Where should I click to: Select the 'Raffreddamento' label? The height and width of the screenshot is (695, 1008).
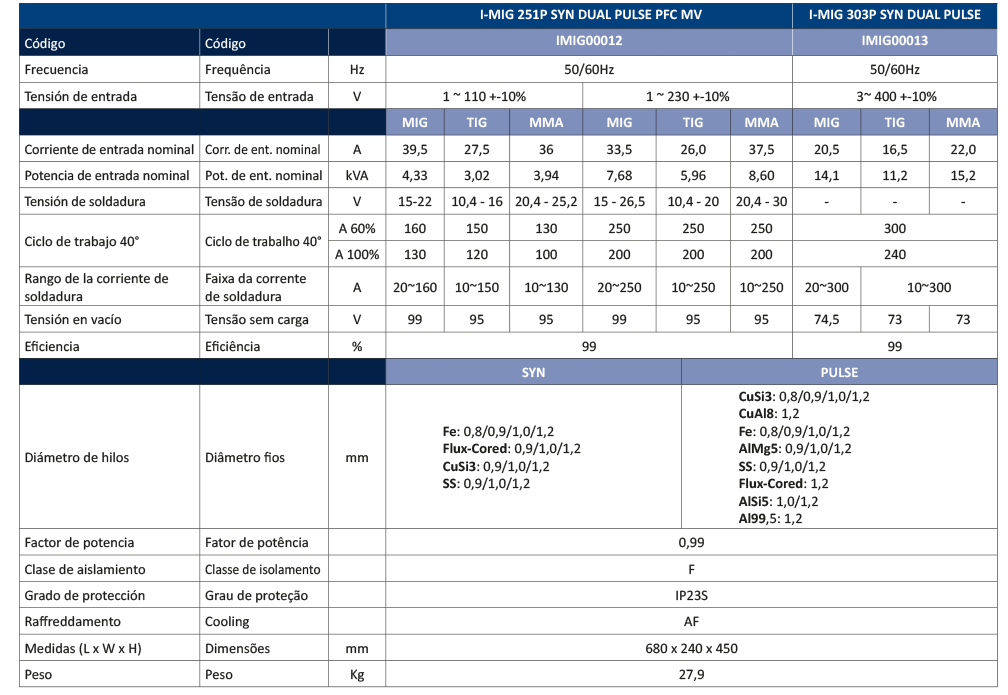[73, 622]
